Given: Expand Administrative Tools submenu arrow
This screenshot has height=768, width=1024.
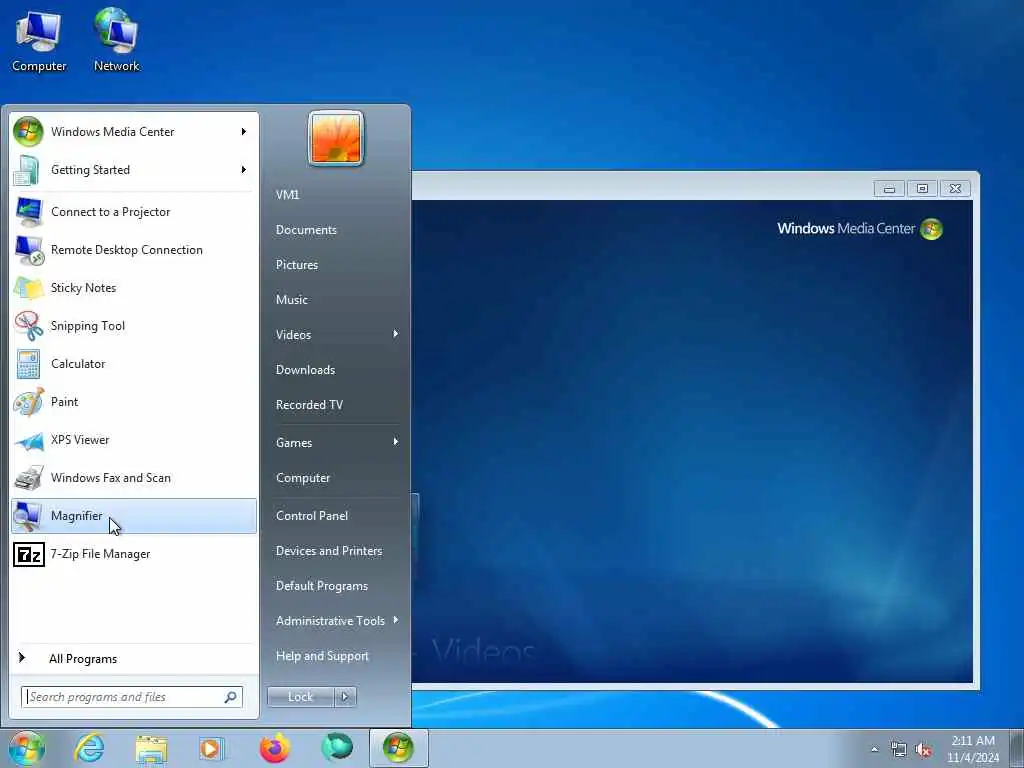Looking at the screenshot, I should coord(395,620).
